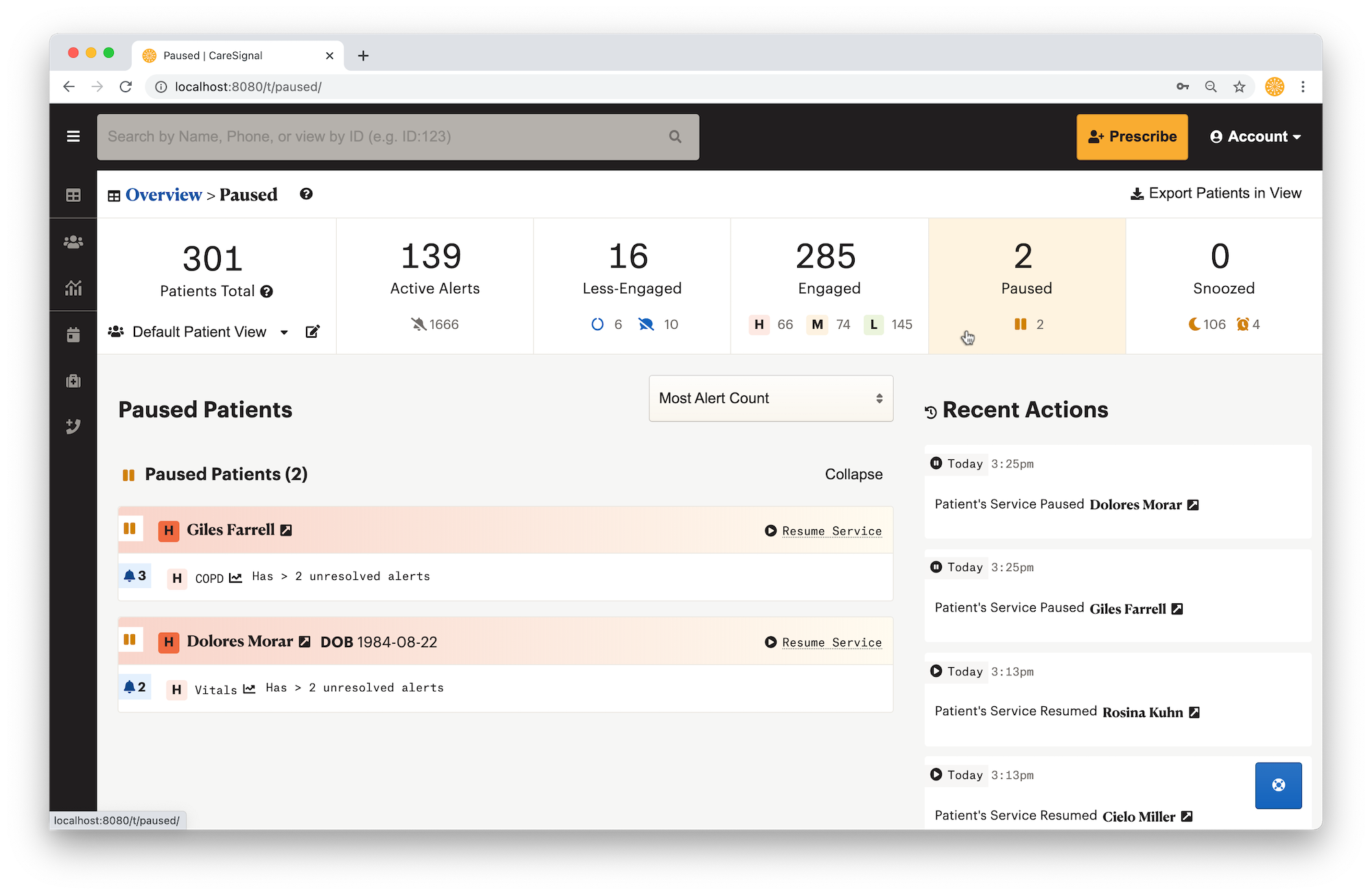The height and width of the screenshot is (895, 1372).
Task: Reload the browser page
Action: [126, 86]
